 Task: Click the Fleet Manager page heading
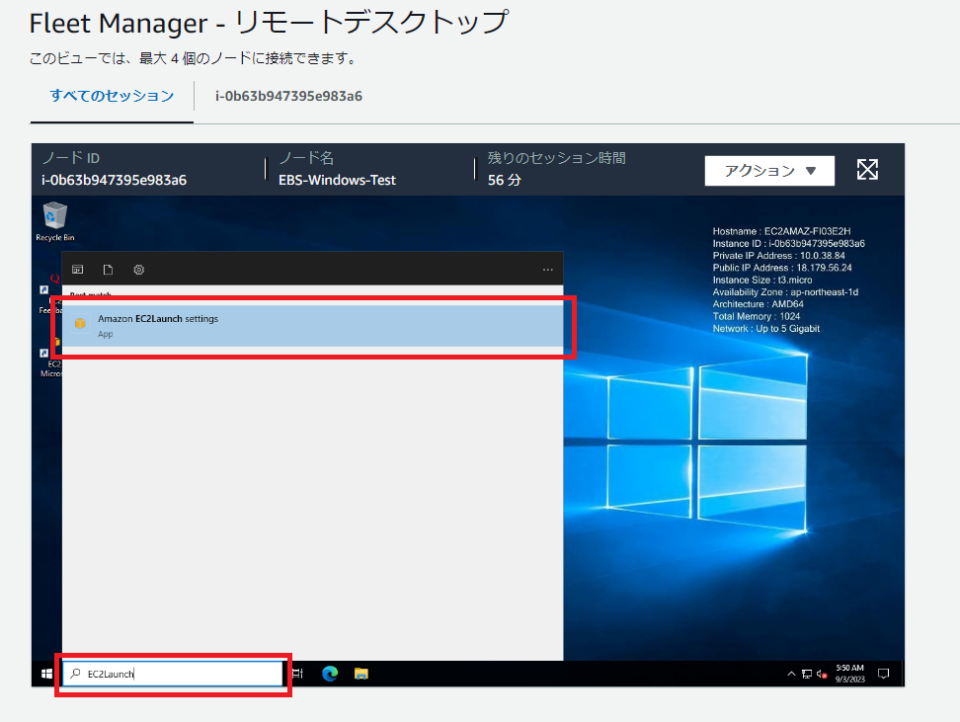(269, 23)
